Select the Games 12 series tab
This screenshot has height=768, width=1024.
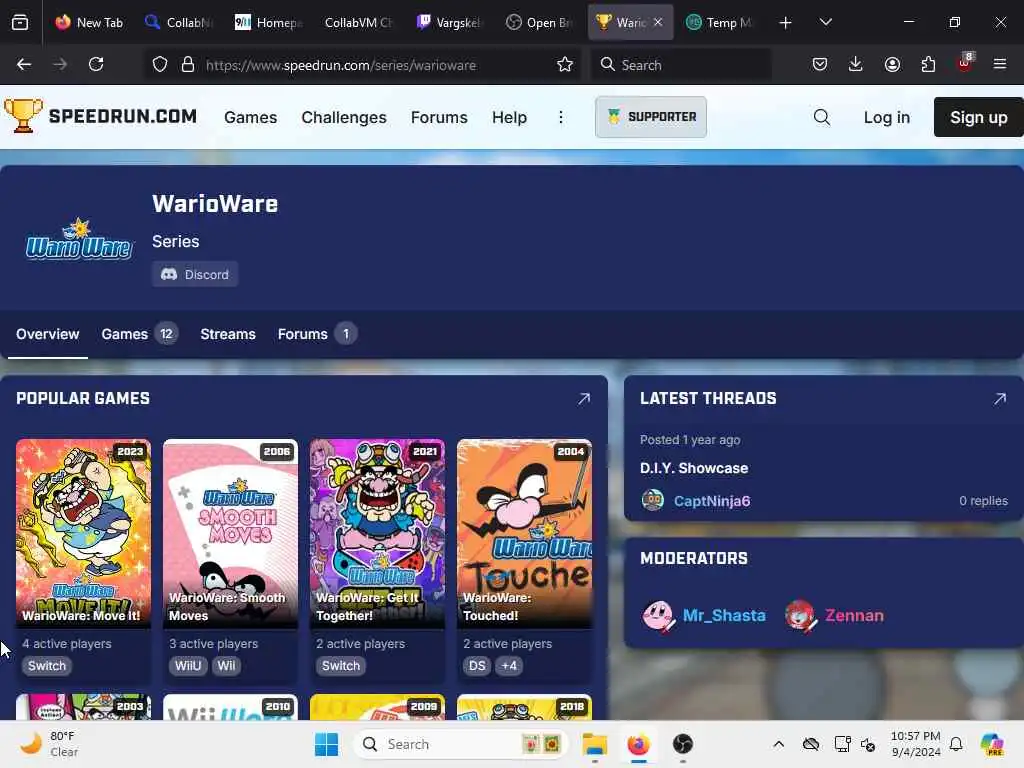click(x=139, y=334)
